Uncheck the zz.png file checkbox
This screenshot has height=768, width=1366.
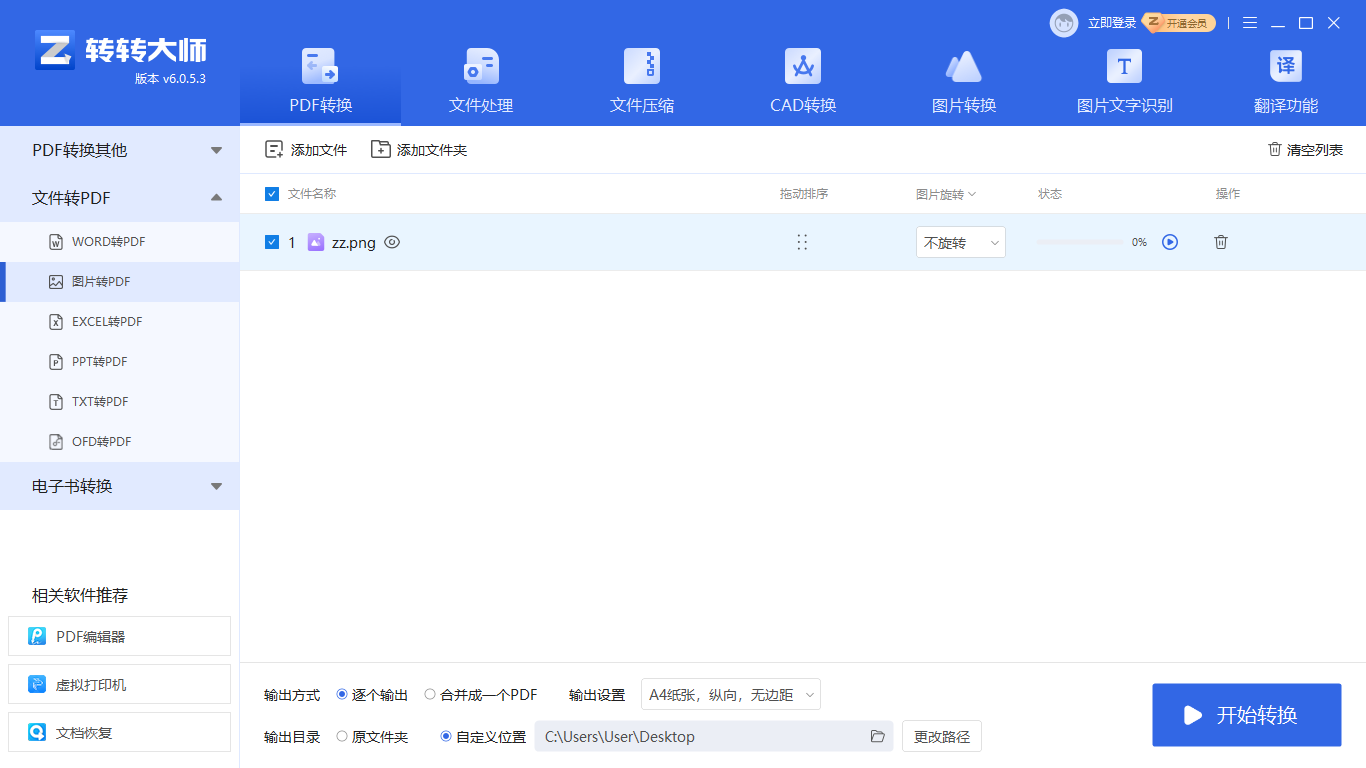[x=271, y=242]
